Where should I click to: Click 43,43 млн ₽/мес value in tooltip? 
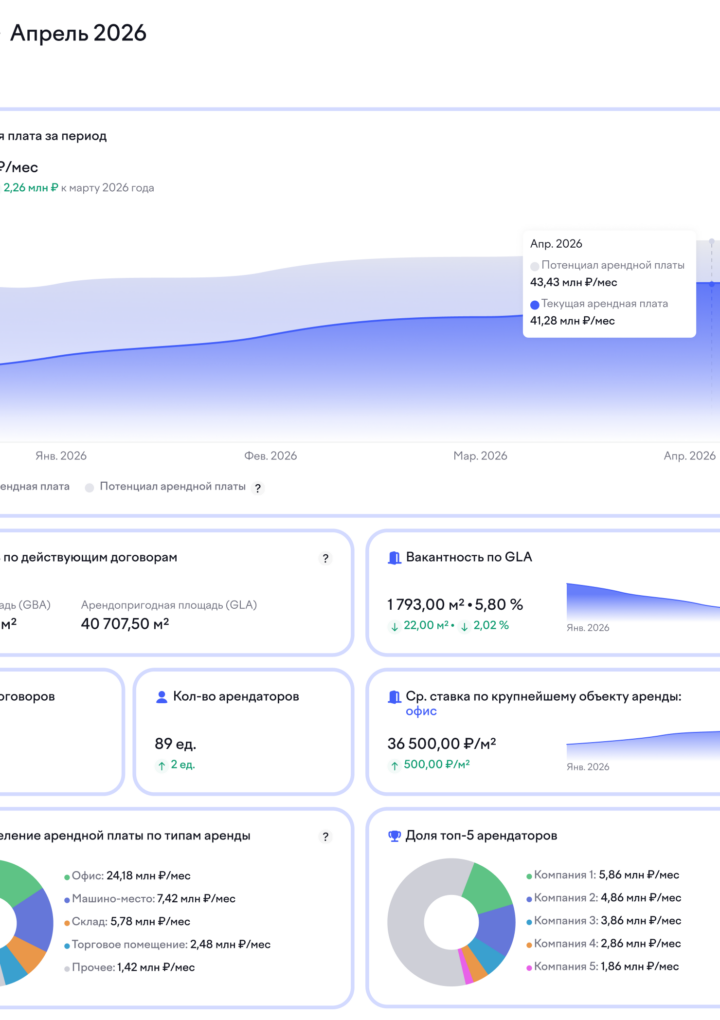[574, 282]
